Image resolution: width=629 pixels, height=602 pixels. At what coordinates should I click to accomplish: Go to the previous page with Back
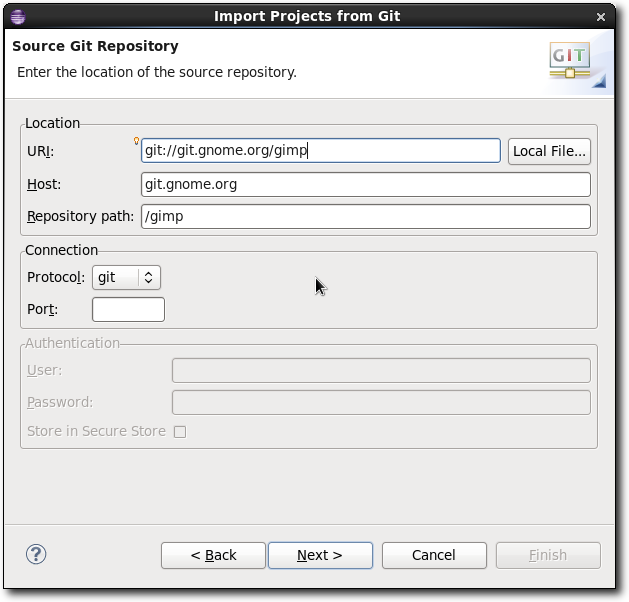[x=213, y=555]
